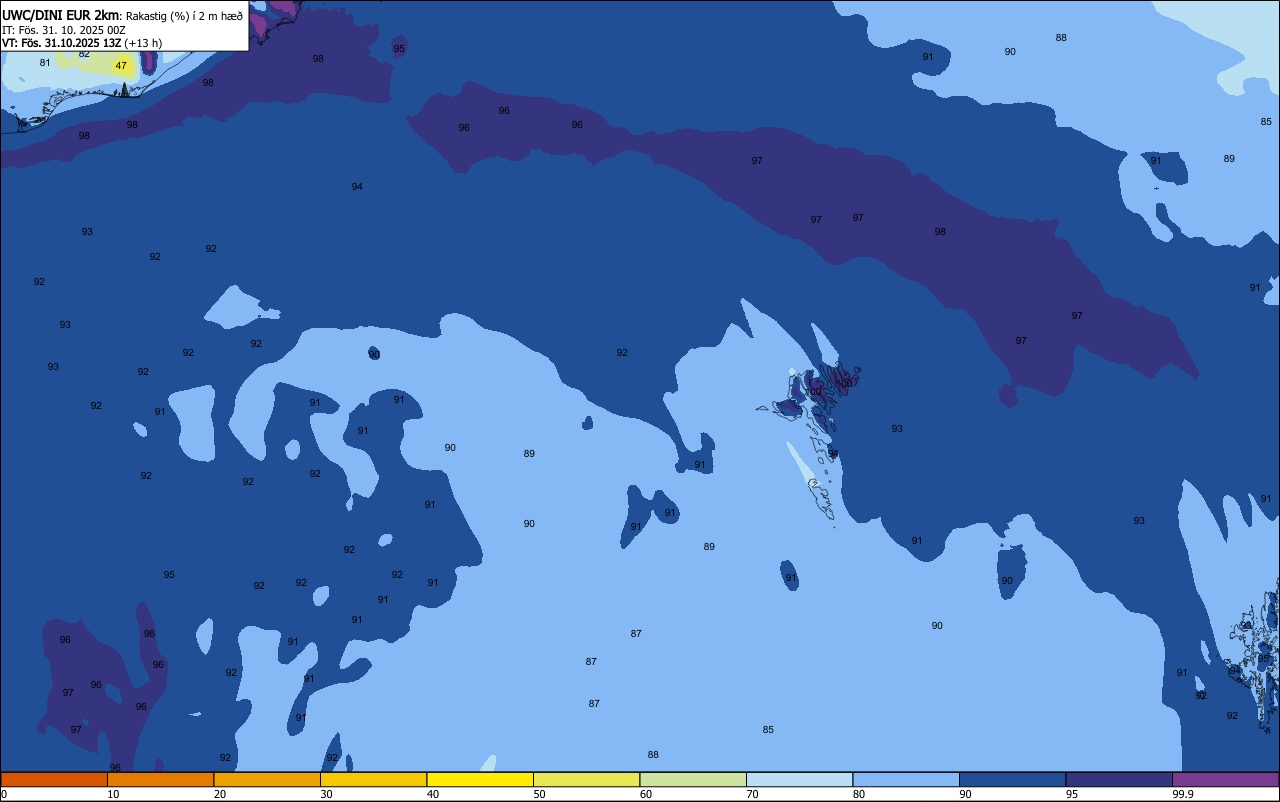Select the 10–20 orange legend swatch
1280x802 pixels.
pos(160,779)
